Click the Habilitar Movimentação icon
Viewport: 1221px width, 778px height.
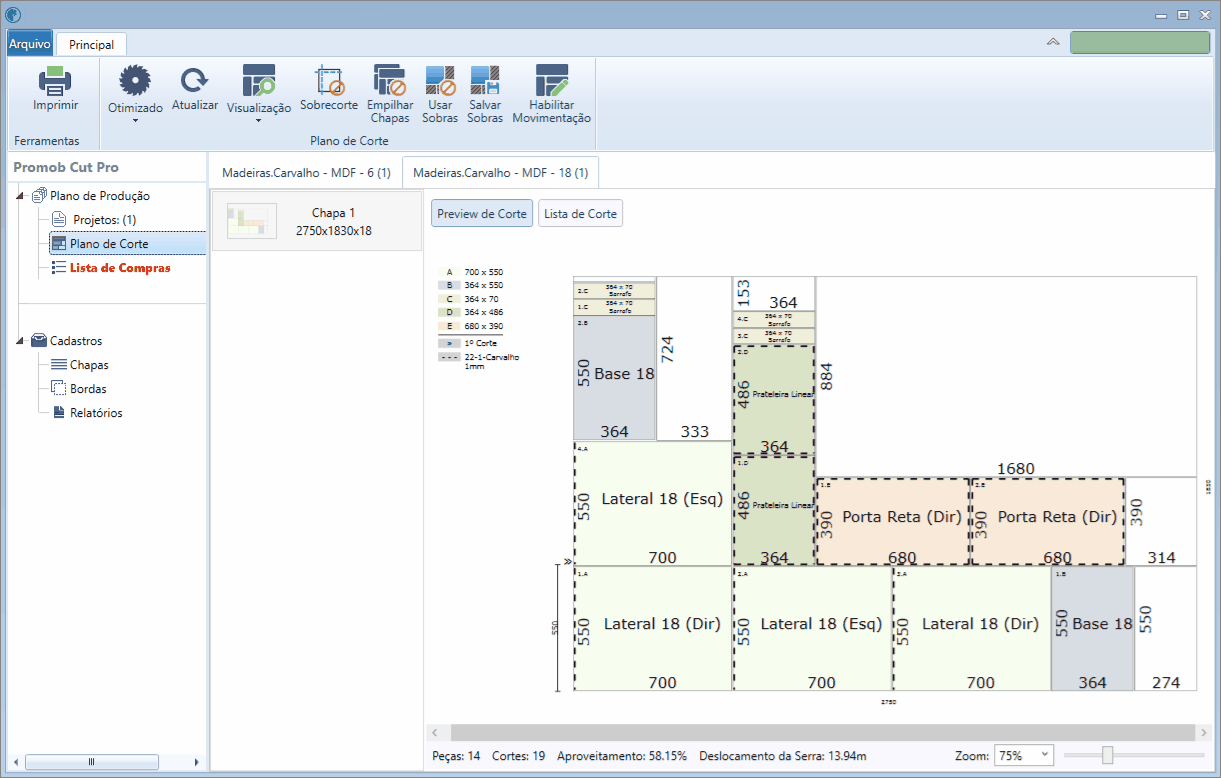552,80
